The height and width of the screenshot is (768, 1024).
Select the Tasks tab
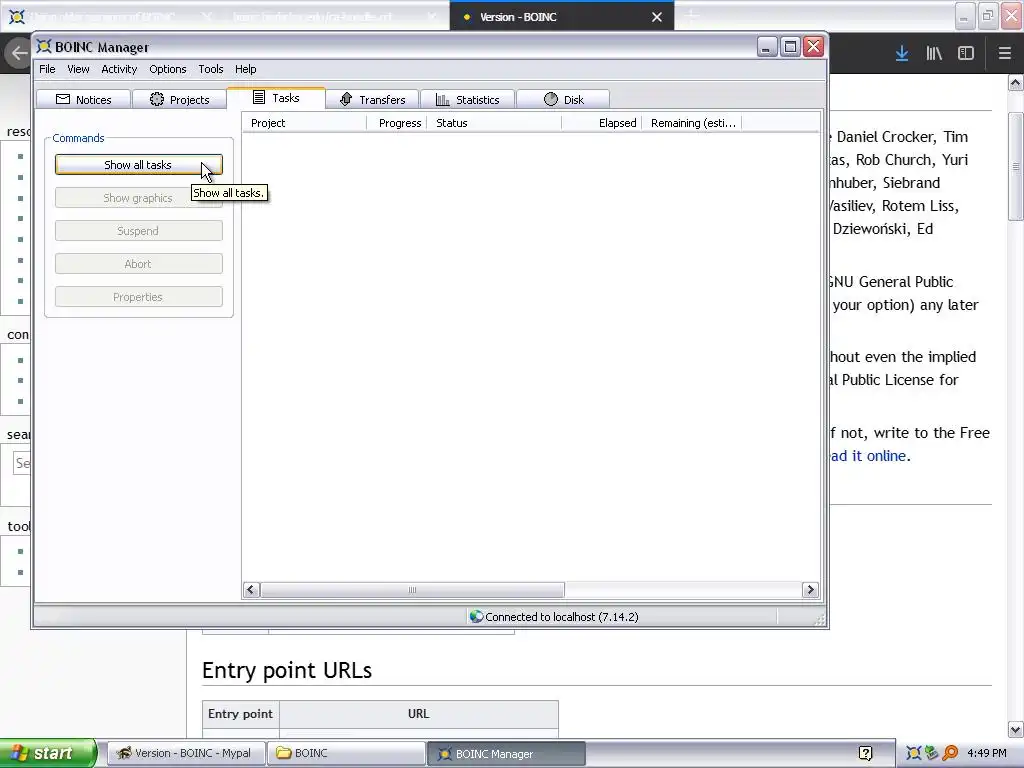[x=276, y=98]
